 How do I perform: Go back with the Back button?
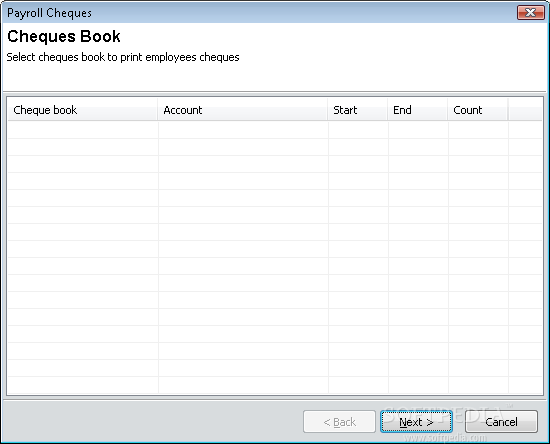coord(339,422)
